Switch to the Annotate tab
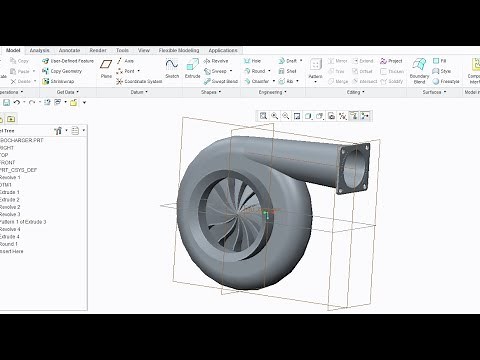This screenshot has height=360, width=480. pyautogui.click(x=69, y=50)
